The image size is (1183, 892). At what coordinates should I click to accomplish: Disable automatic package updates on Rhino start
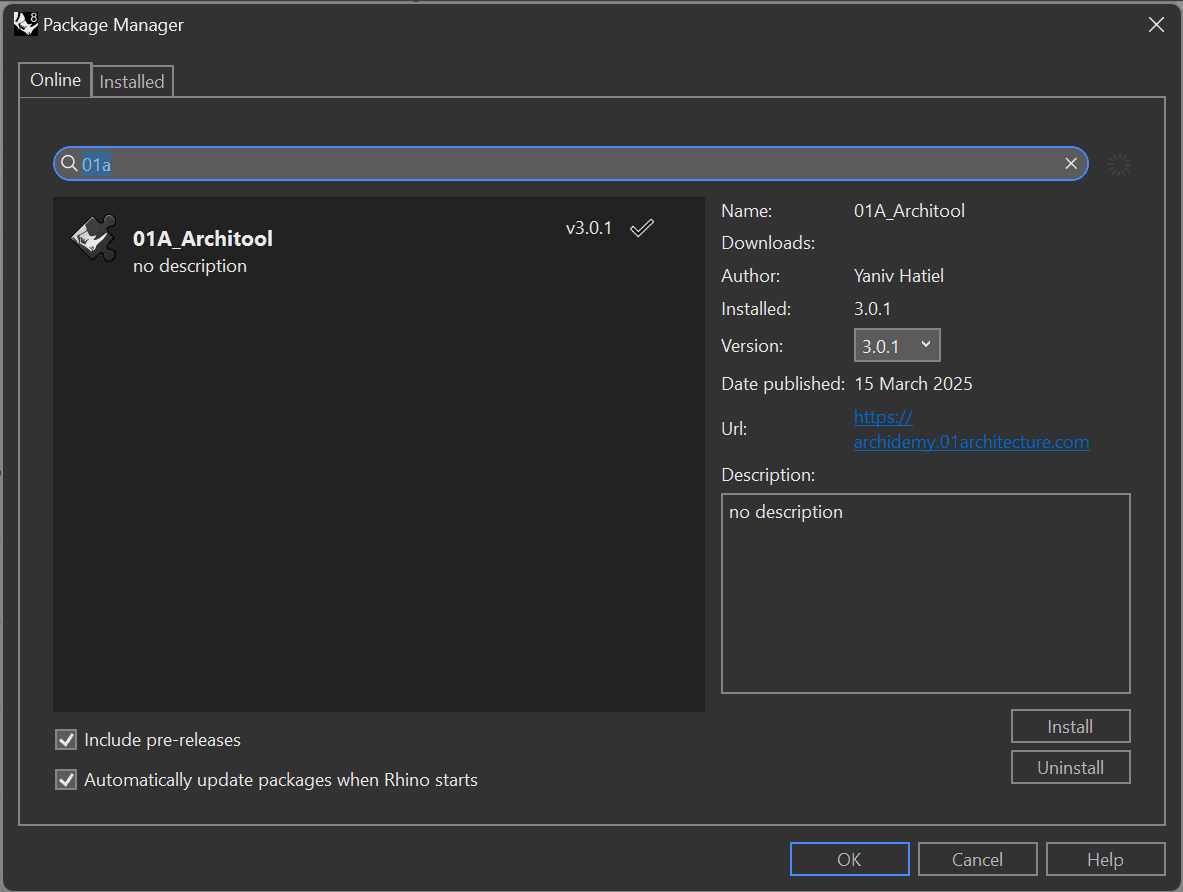[x=65, y=779]
